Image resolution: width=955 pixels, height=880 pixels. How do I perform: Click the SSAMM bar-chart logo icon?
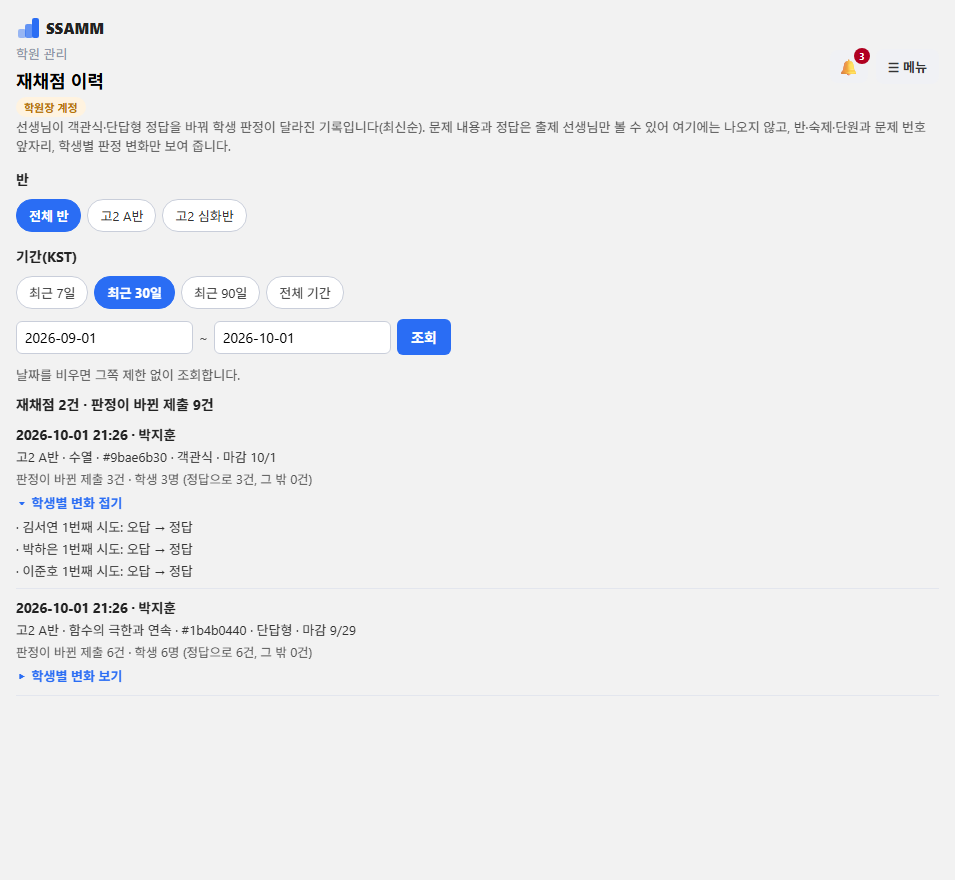click(28, 28)
